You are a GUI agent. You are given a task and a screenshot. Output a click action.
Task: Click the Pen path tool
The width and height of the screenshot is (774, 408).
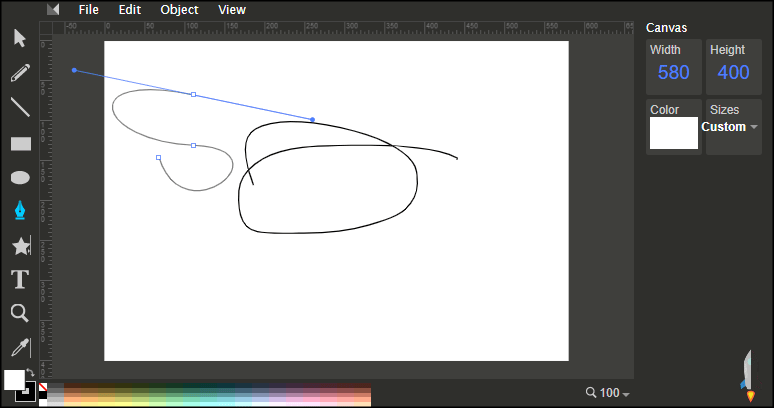click(20, 210)
